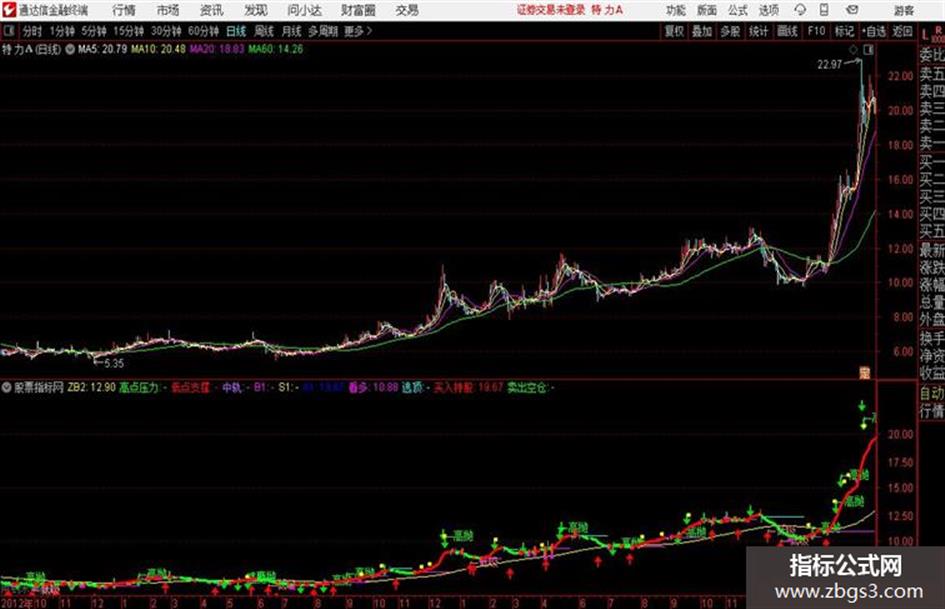Image resolution: width=945 pixels, height=609 pixels.
Task: Switch to 5分钟 period tab
Action: pyautogui.click(x=93, y=31)
